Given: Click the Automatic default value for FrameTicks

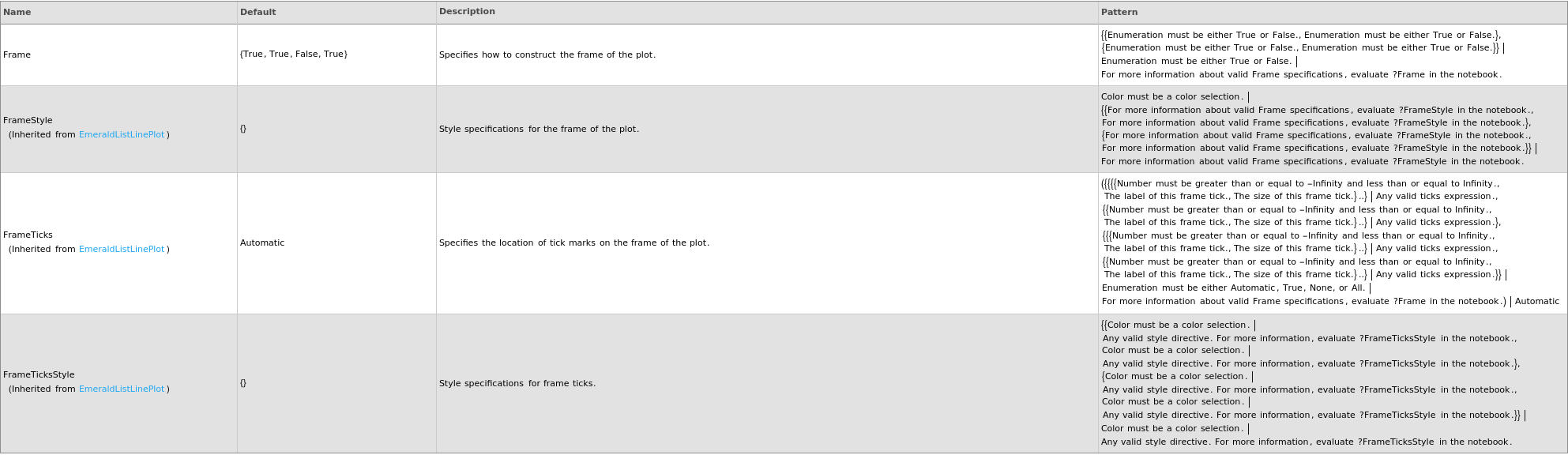Looking at the screenshot, I should [x=262, y=243].
